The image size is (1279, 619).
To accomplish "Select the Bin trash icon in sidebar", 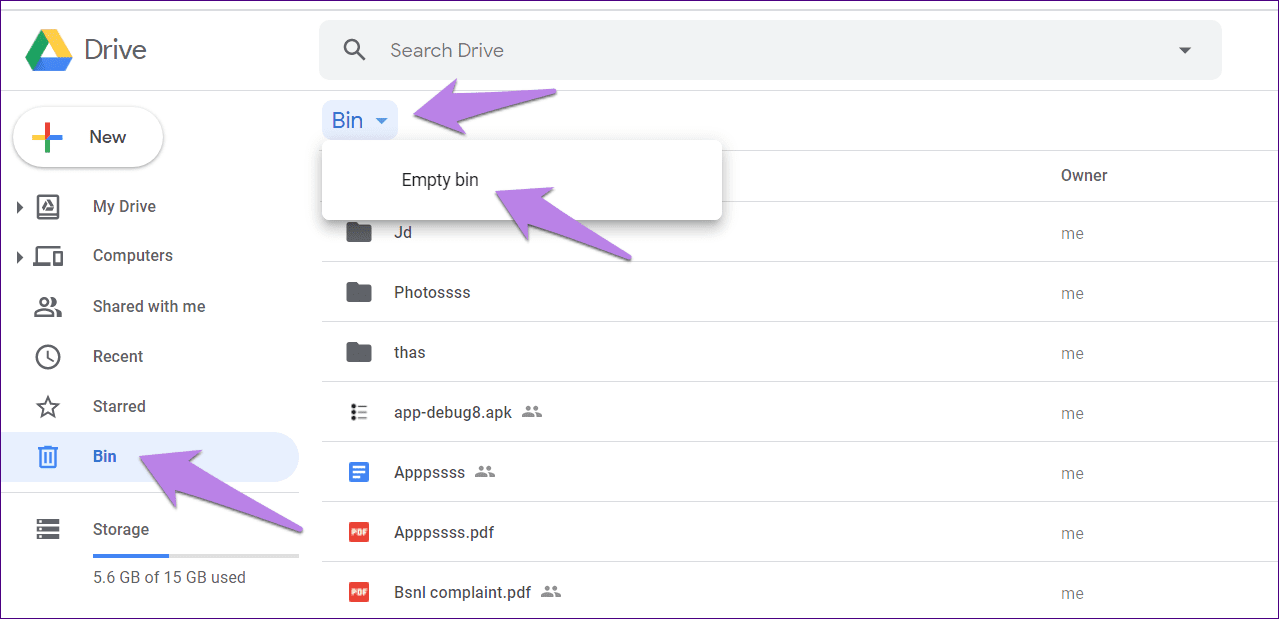I will pyautogui.click(x=48, y=457).
